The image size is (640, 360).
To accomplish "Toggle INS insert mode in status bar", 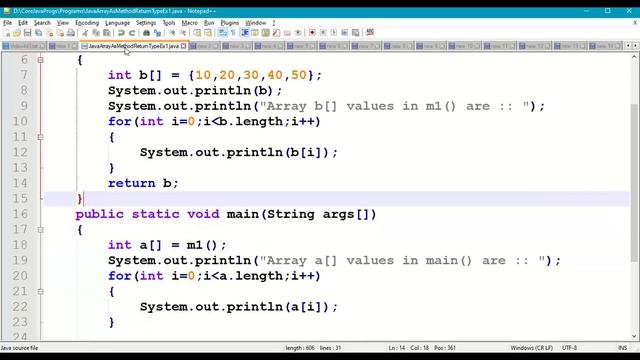I will pos(622,348).
